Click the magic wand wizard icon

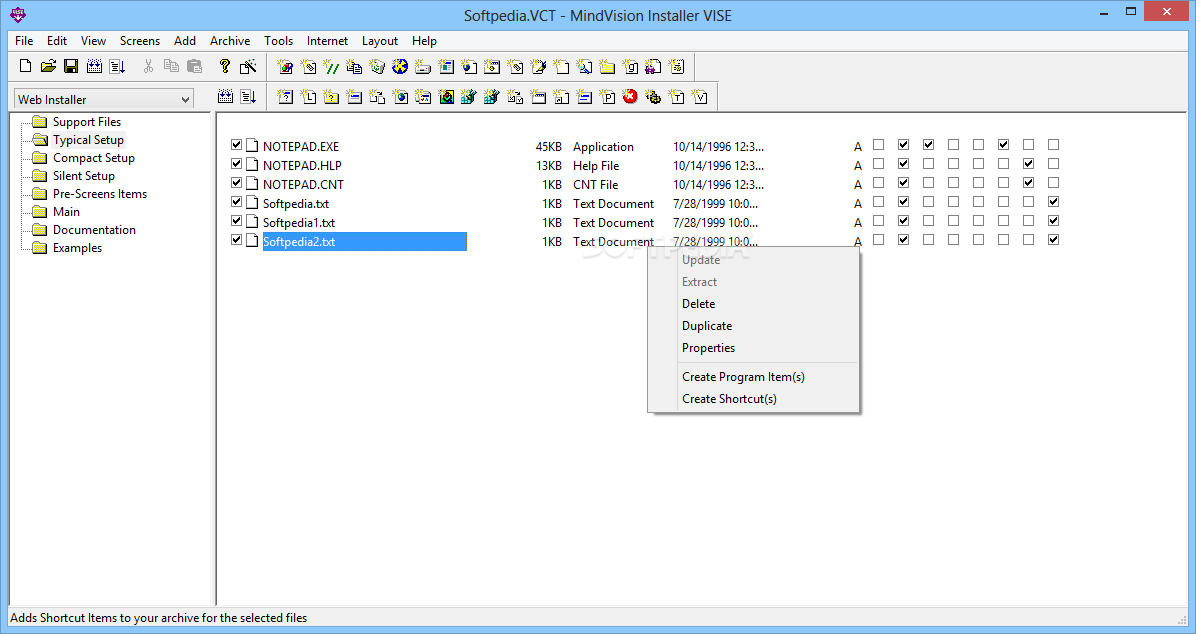(x=248, y=66)
